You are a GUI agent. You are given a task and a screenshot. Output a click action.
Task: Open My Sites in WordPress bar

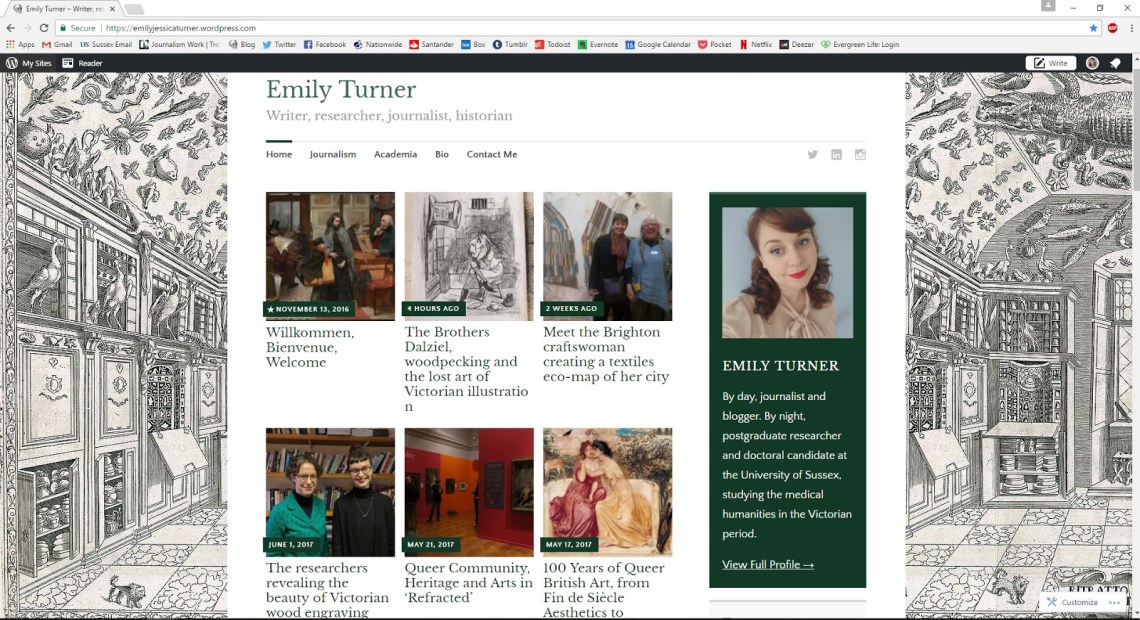29,63
